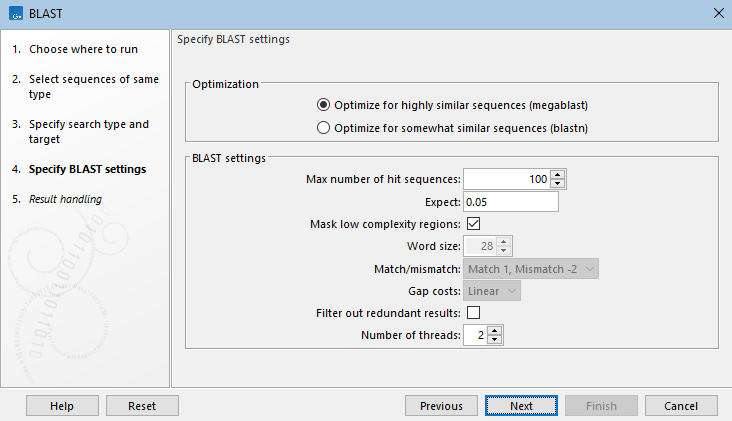The image size is (732, 421).
Task: Go to Specify search type and target step
Action: (x=88, y=132)
